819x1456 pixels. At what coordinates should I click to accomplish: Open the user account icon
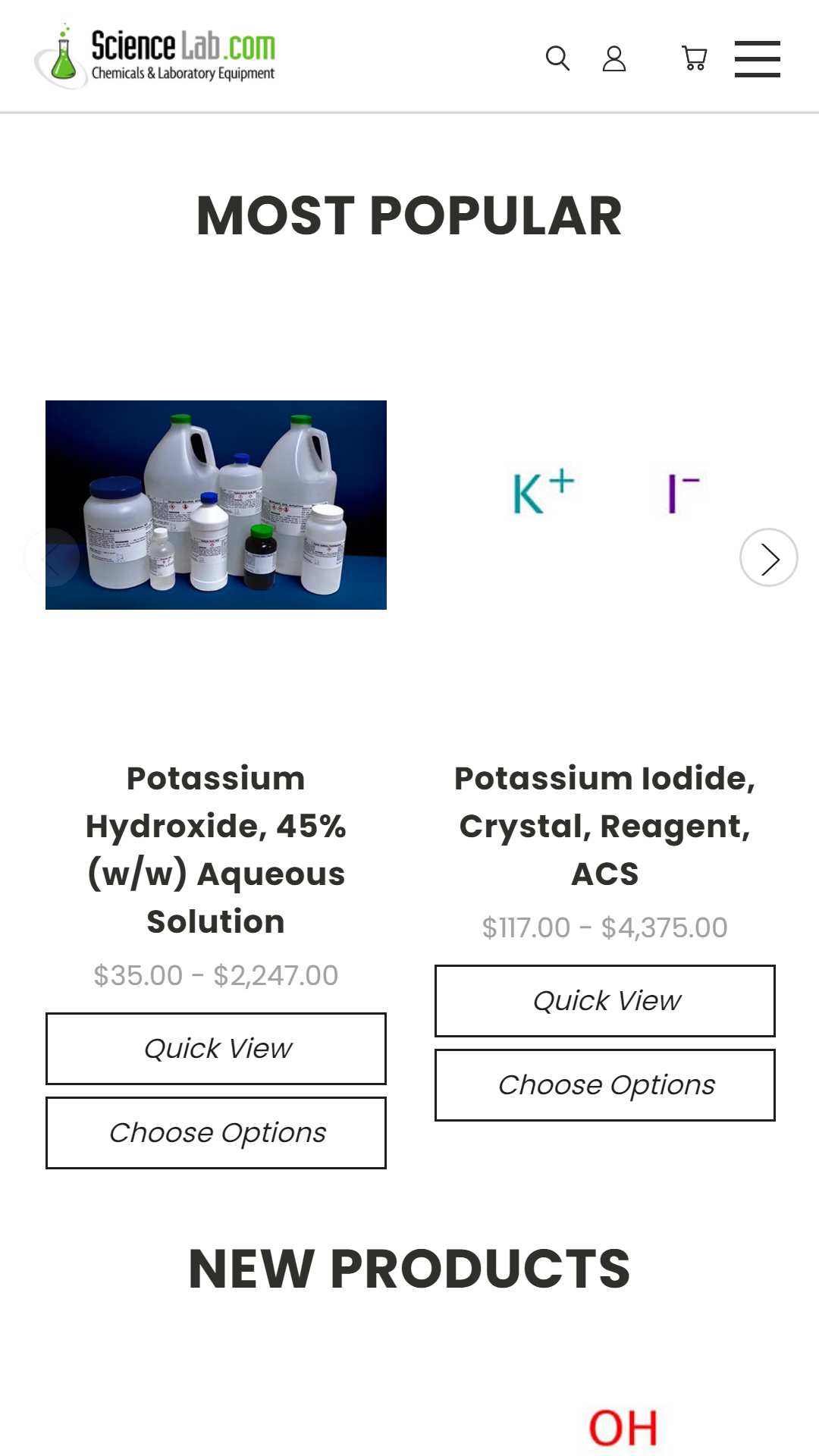[x=614, y=58]
